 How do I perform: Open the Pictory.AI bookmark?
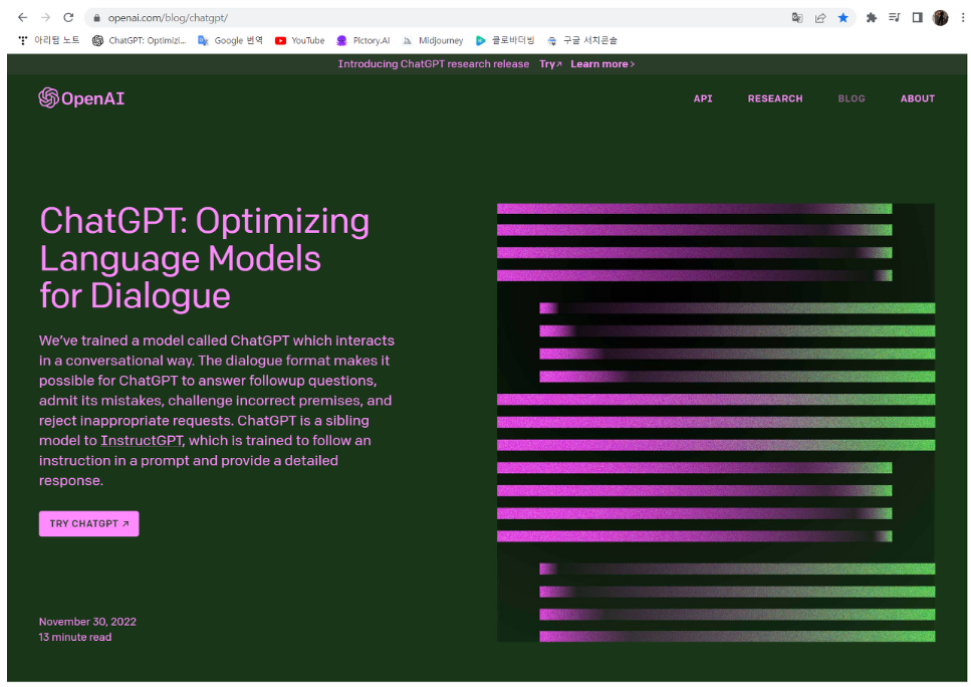tap(363, 40)
